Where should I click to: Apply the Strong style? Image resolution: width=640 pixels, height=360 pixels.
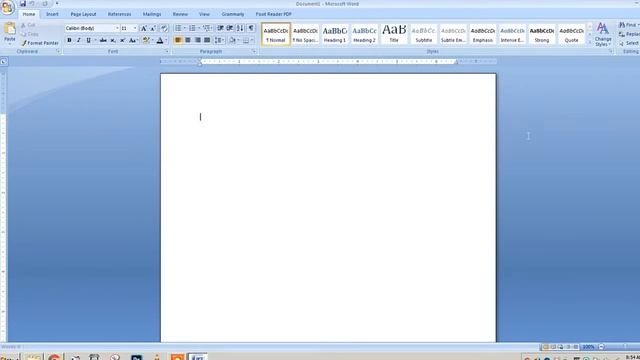click(x=542, y=34)
